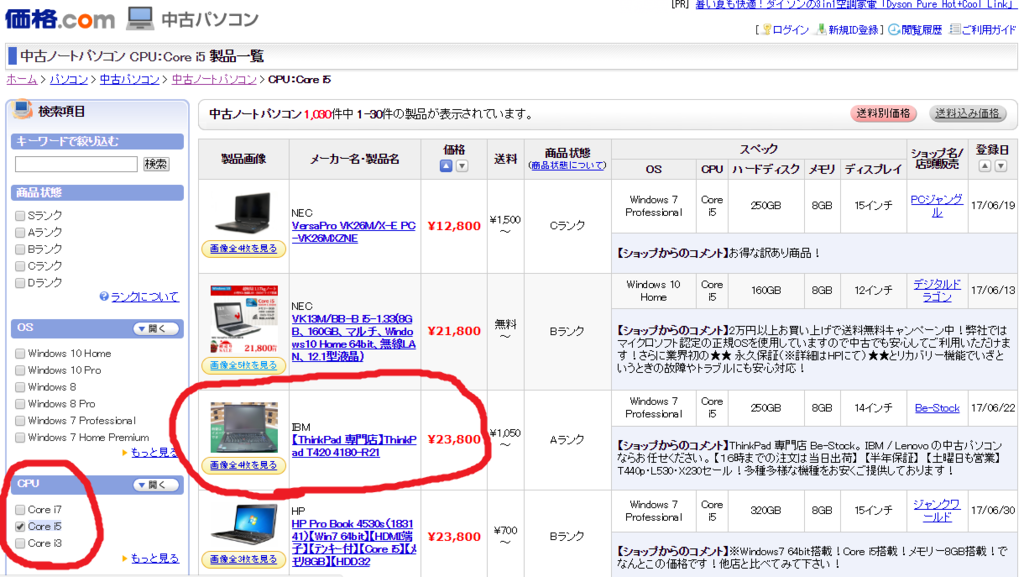The width and height of the screenshot is (1024, 577).
Task: Switch to 送料込み価格 view
Action: pos(967,113)
